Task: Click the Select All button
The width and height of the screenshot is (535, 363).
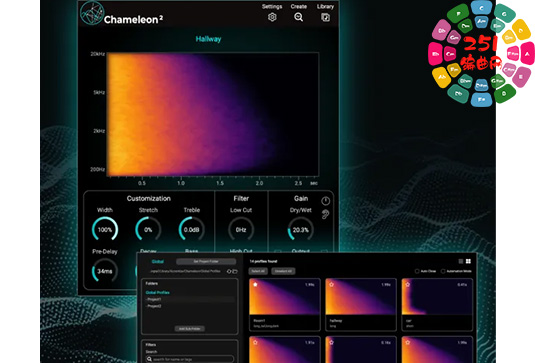Action: pyautogui.click(x=258, y=271)
